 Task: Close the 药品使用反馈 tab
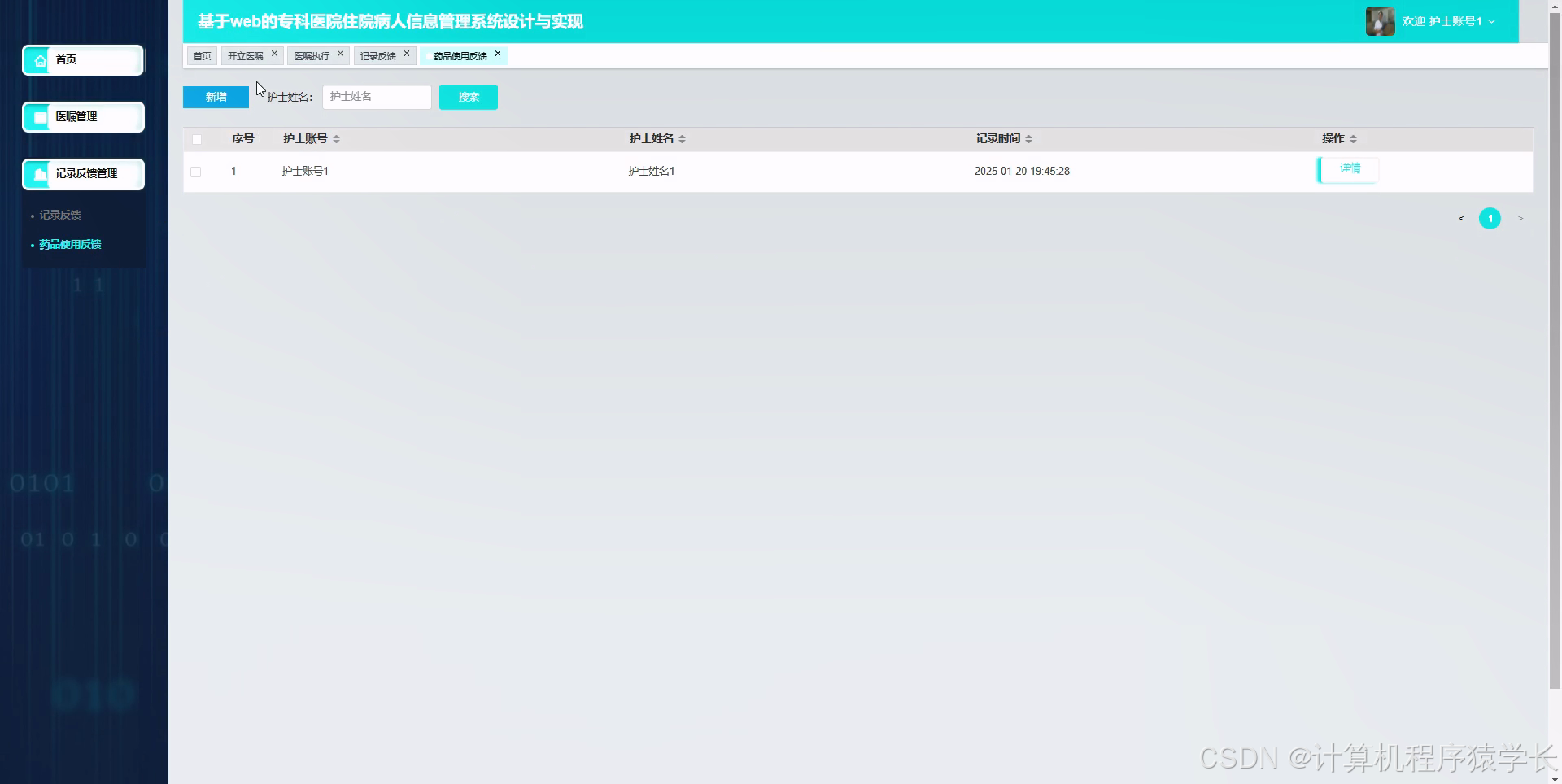(x=498, y=54)
